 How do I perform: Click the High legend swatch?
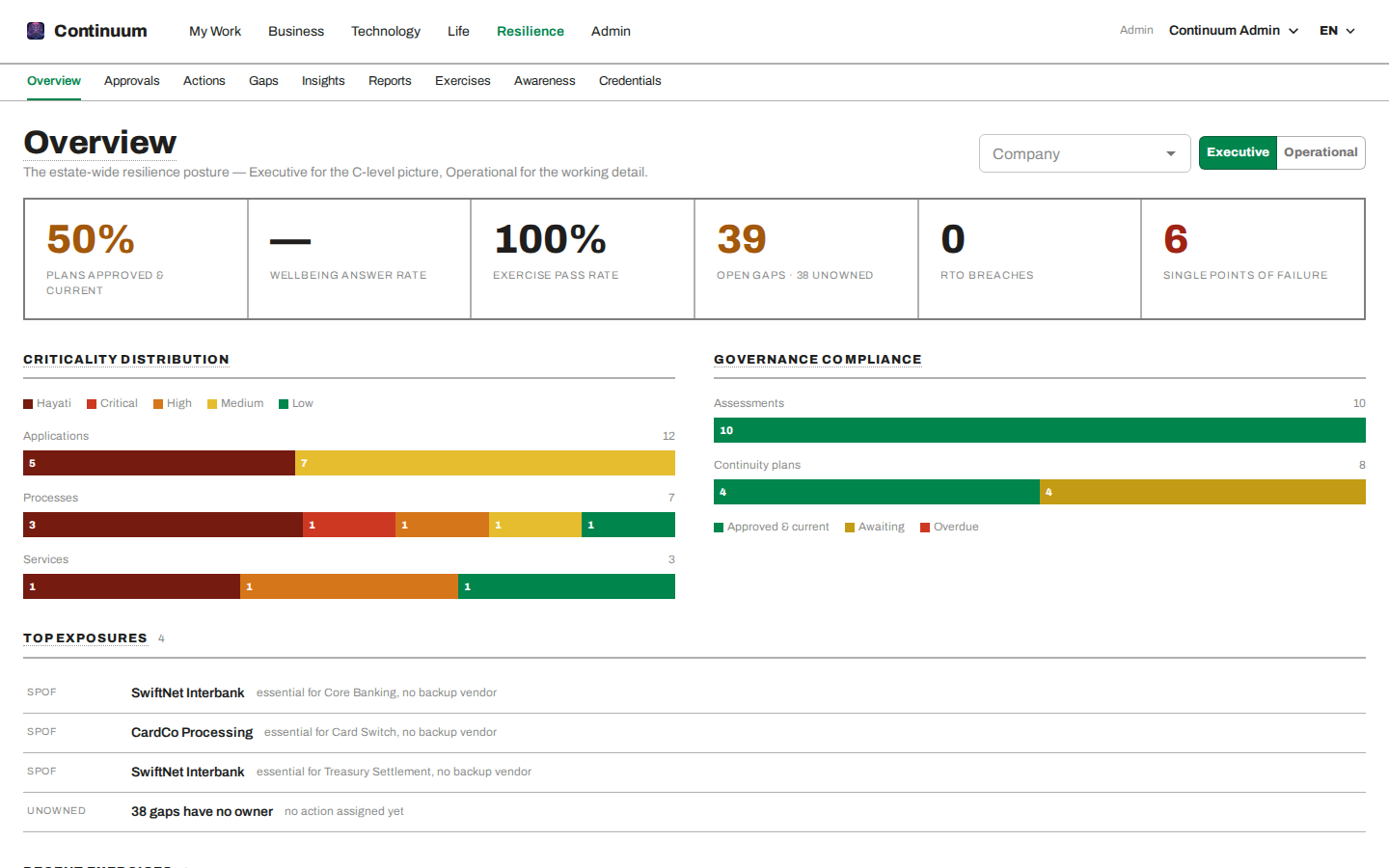click(x=158, y=404)
